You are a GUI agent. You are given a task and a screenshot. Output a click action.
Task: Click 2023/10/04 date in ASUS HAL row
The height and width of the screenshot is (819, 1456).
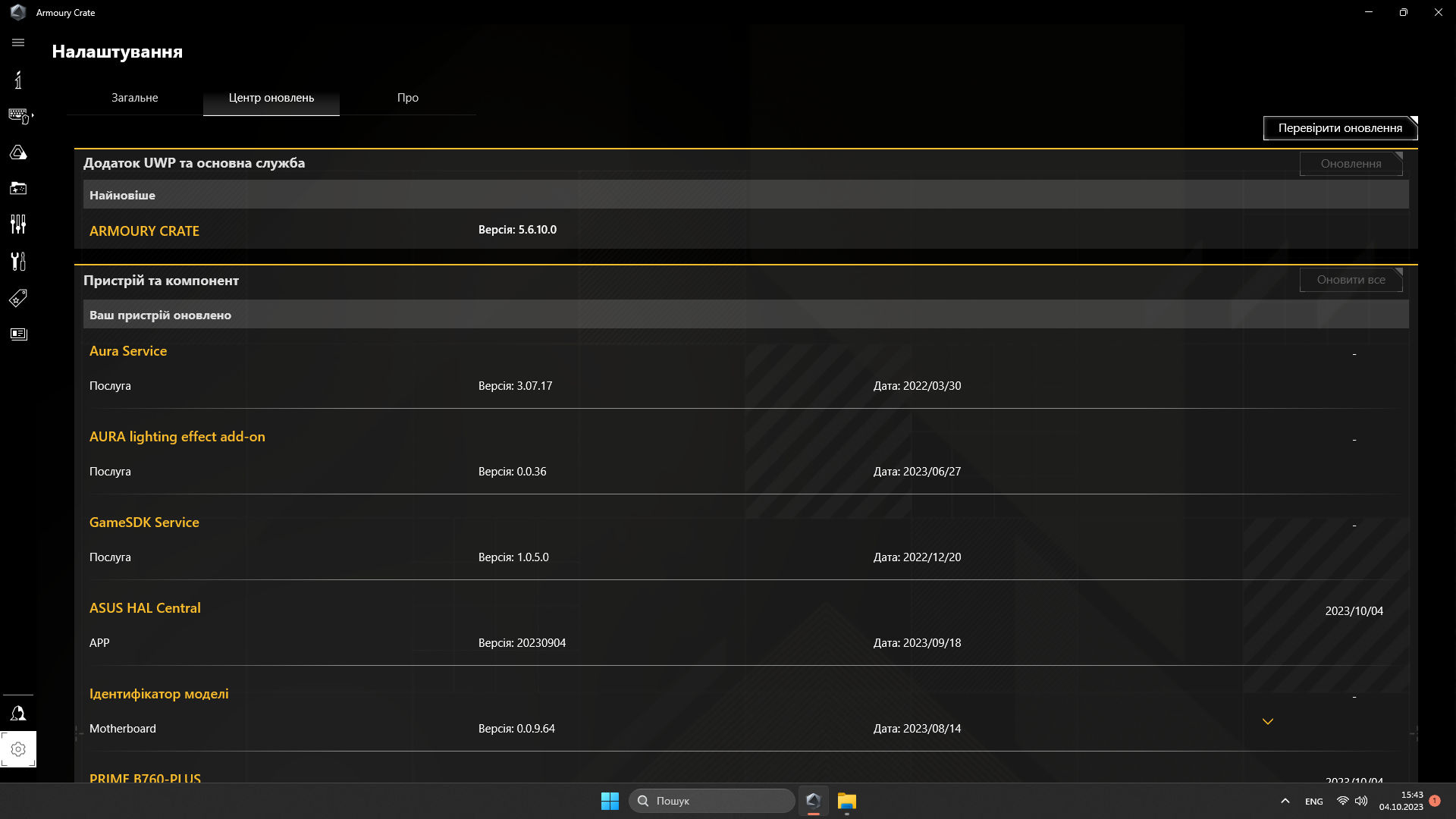click(1354, 611)
